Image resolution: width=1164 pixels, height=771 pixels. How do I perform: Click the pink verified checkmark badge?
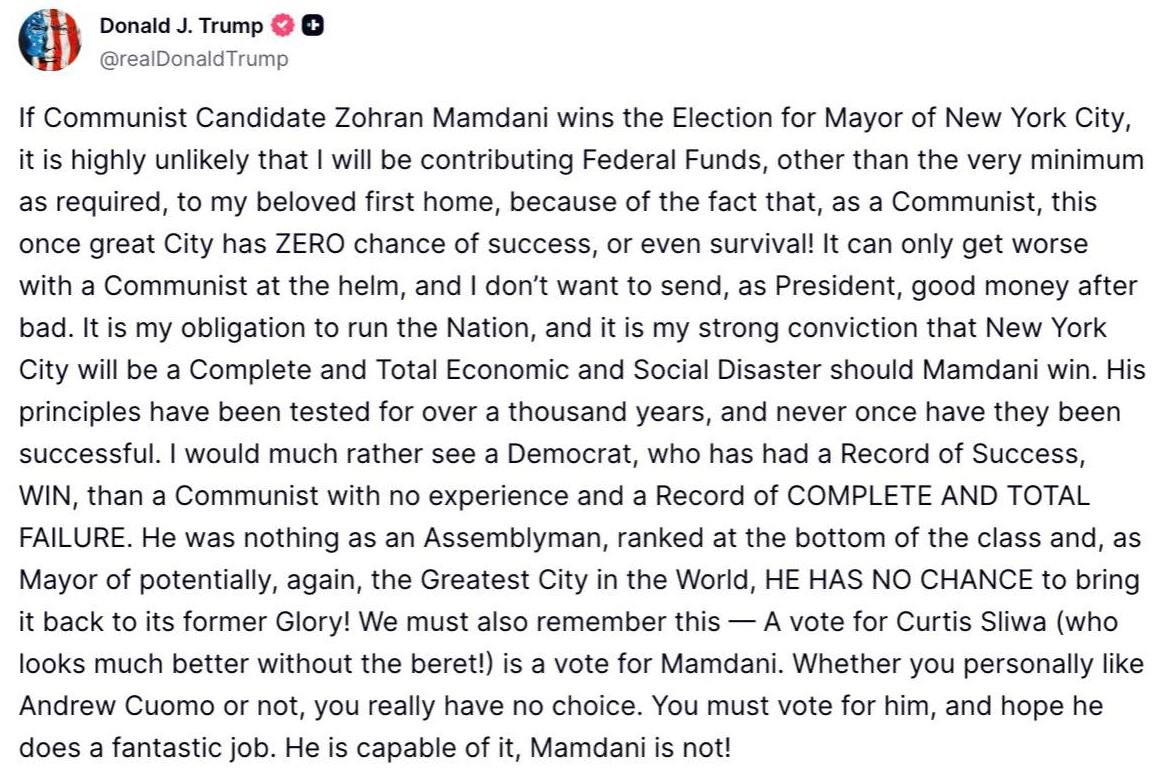pyautogui.click(x=283, y=27)
